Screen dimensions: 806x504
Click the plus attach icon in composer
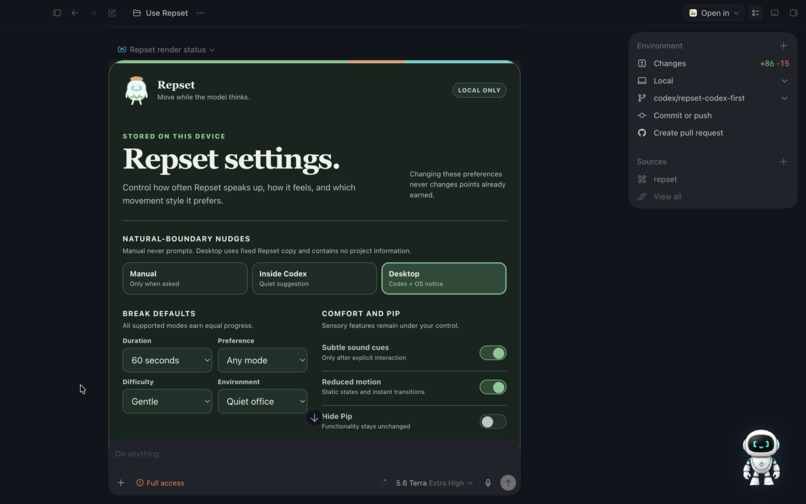click(120, 482)
